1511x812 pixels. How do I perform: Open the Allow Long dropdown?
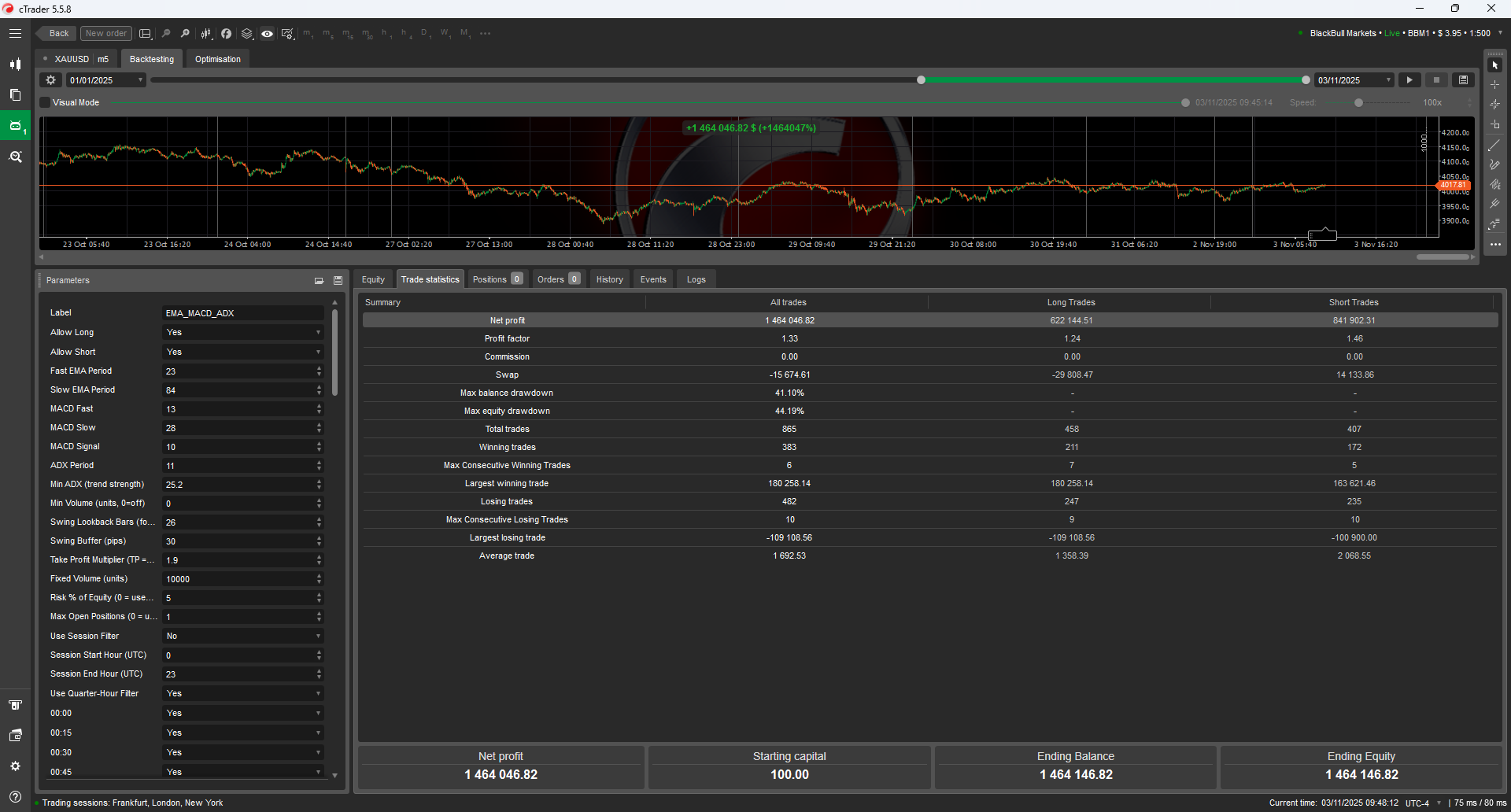242,332
